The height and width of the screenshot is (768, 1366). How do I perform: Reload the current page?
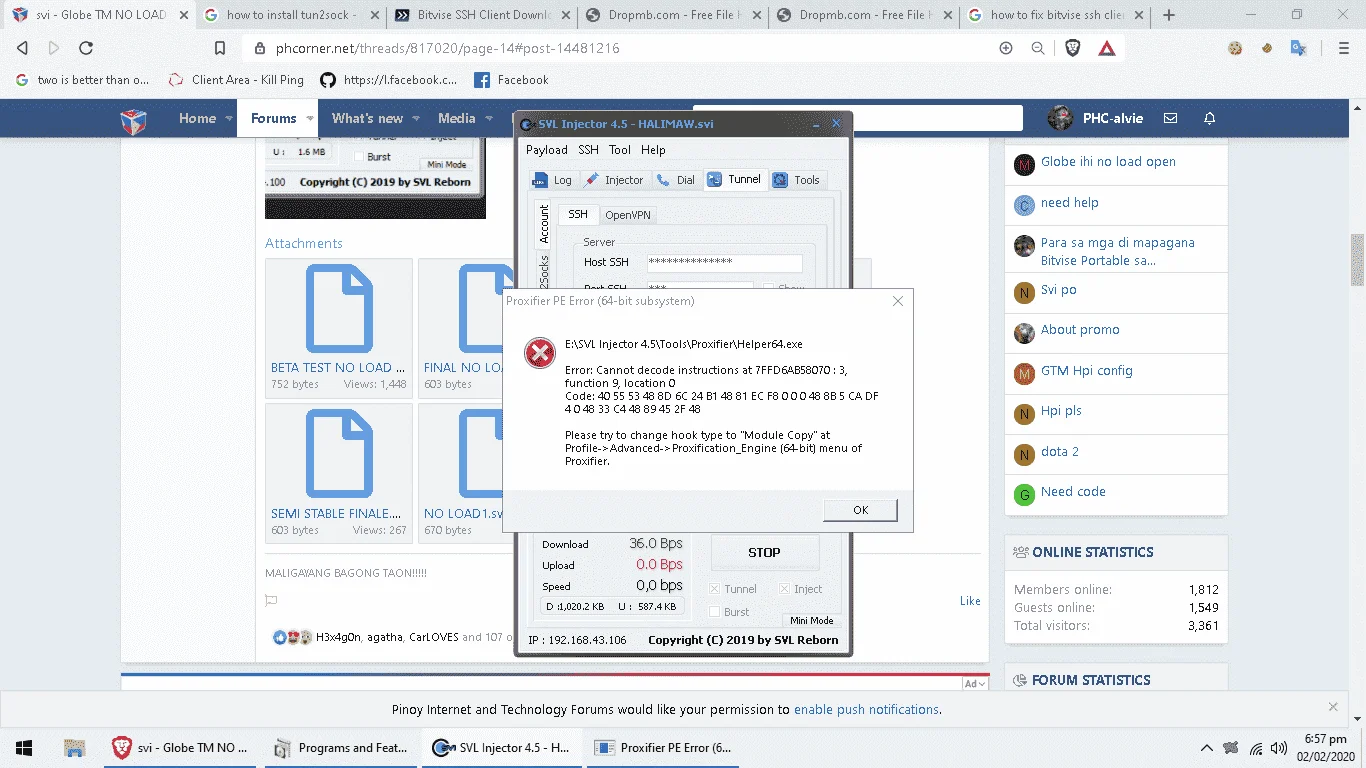click(x=86, y=48)
